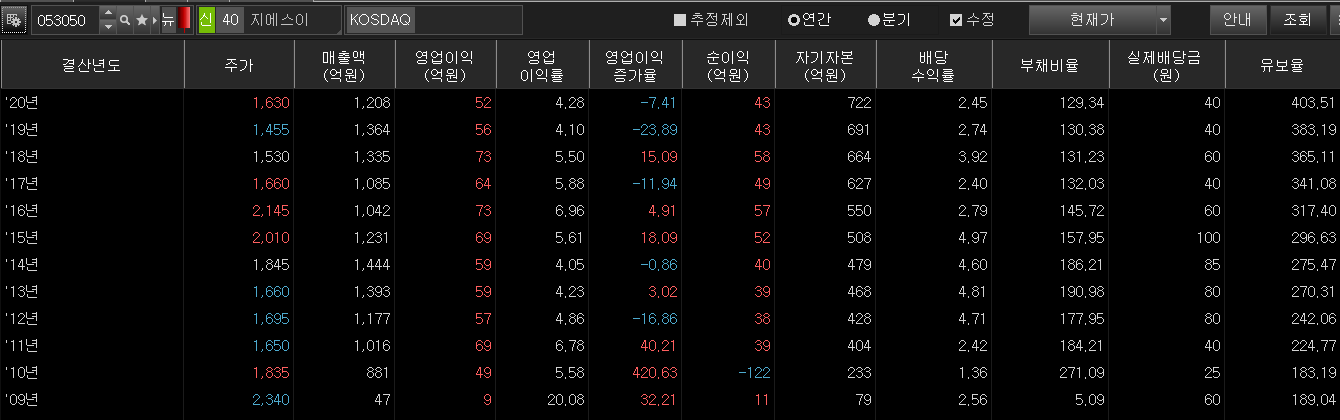Click the red candlestick chart icon
The image size is (1340, 420).
click(x=184, y=20)
